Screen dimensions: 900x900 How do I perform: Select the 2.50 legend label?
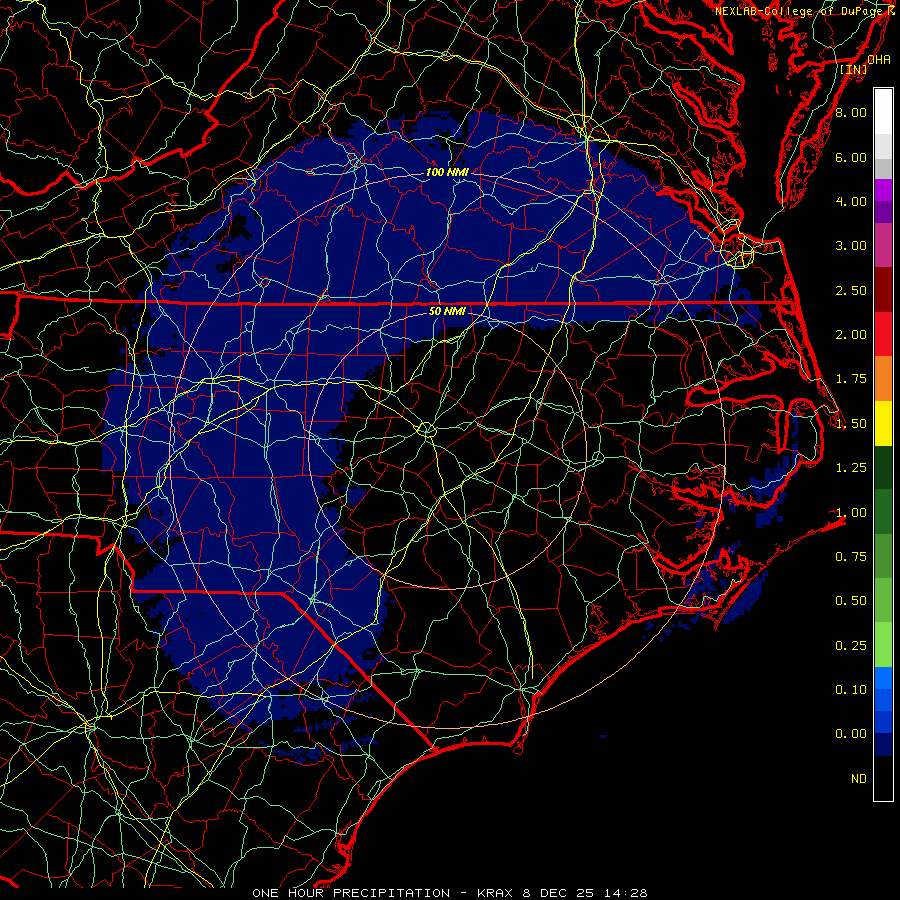coord(851,290)
